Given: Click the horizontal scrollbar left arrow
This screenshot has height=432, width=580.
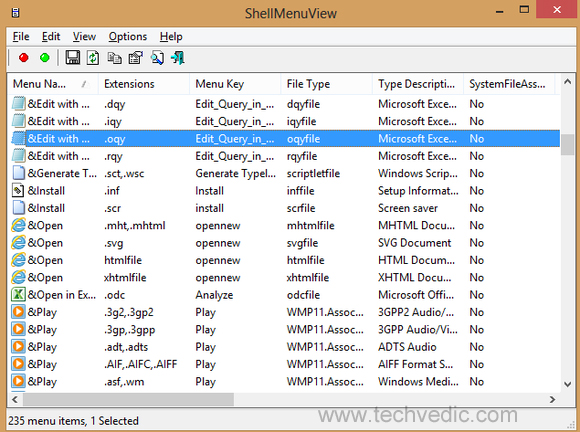Looking at the screenshot, I should coord(15,399).
